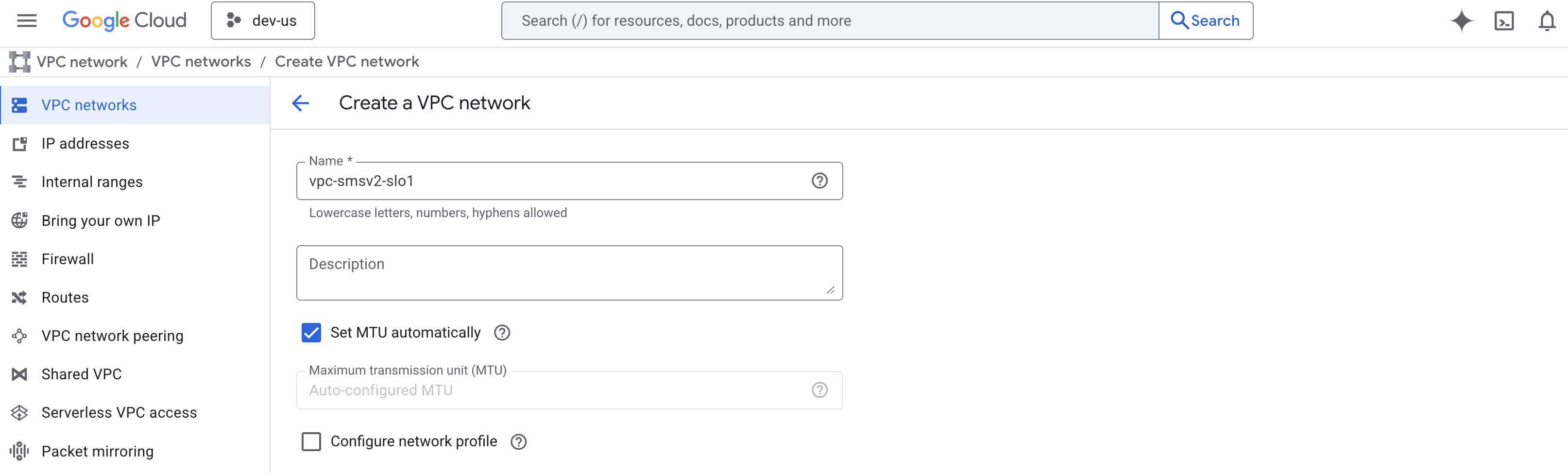Open the notifications bell
The height and width of the screenshot is (473, 1568).
pyautogui.click(x=1546, y=21)
